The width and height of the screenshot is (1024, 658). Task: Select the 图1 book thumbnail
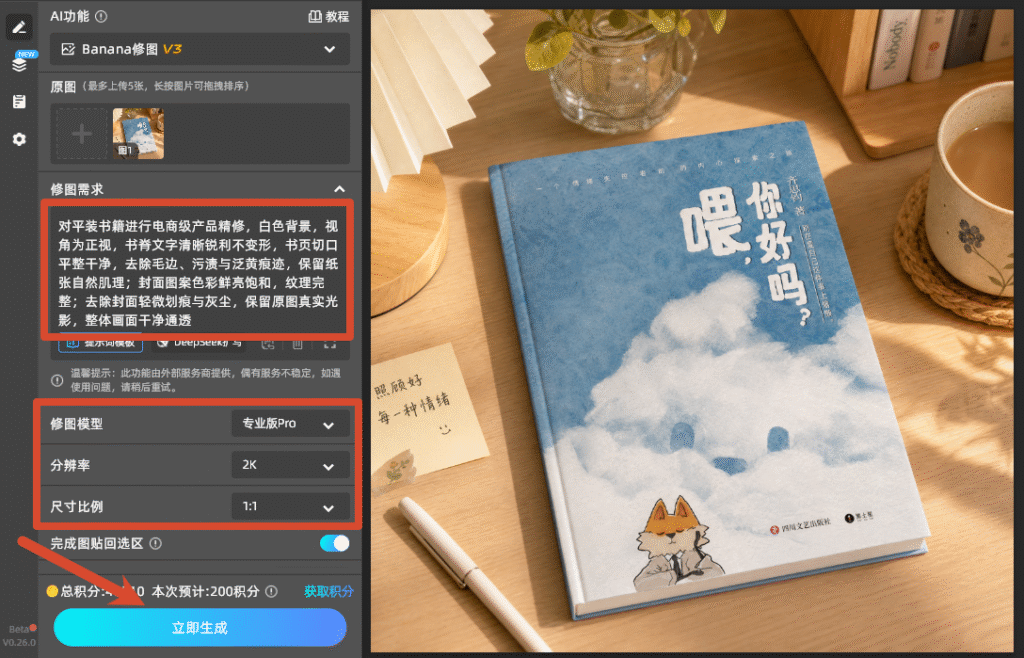[x=138, y=134]
